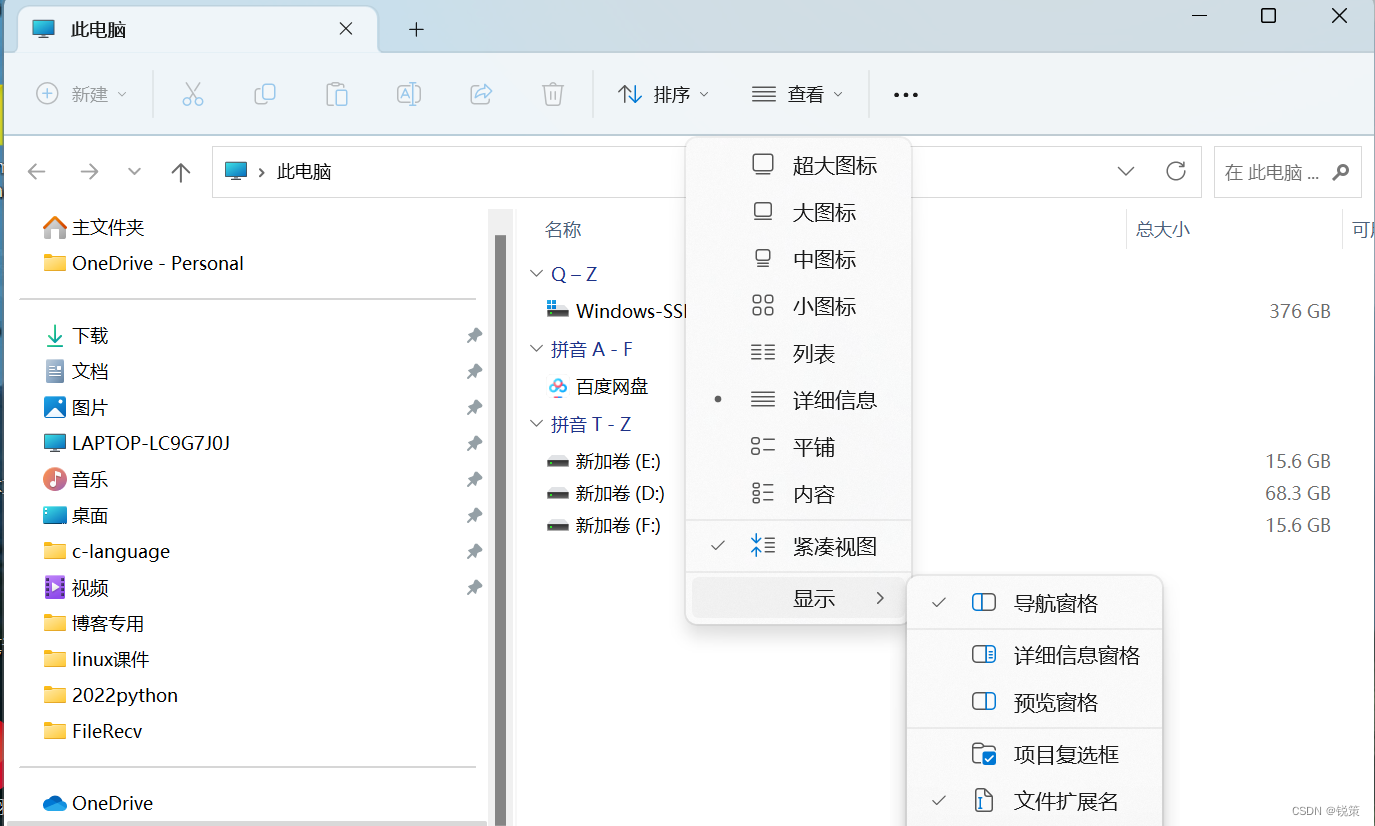Collapse the 拼音 A - F group
Screen dimensions: 1375x826
pyautogui.click(x=536, y=349)
